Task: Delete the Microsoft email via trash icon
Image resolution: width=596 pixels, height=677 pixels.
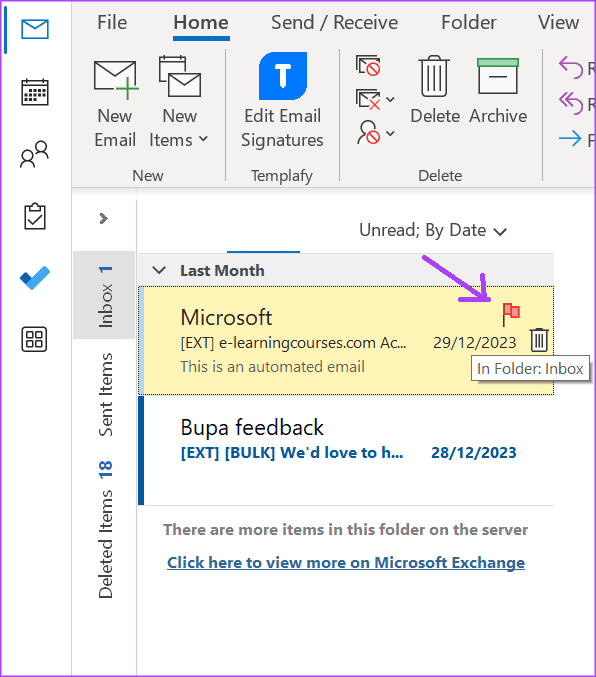Action: point(539,340)
